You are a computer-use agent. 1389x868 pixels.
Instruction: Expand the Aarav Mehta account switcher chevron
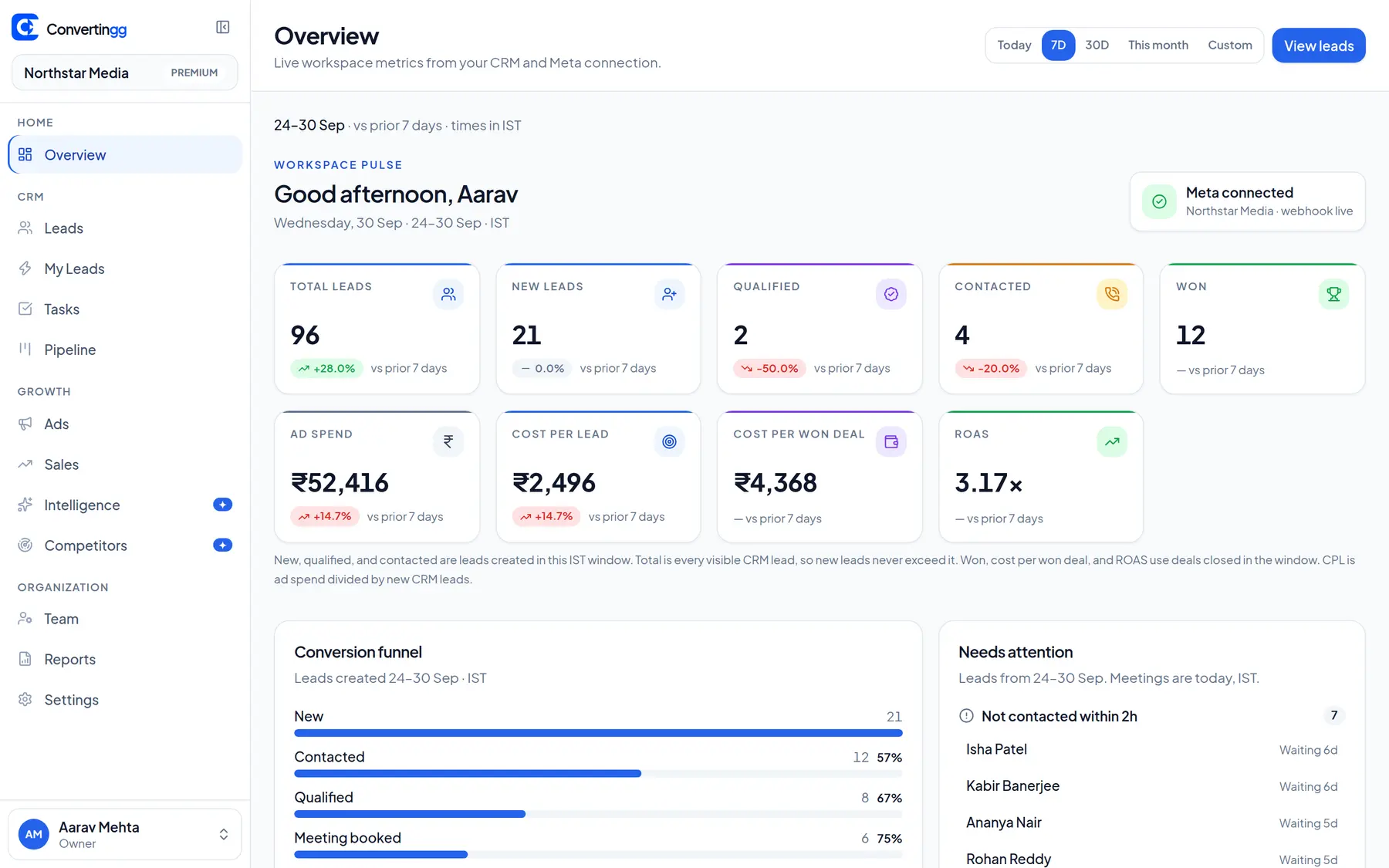224,834
